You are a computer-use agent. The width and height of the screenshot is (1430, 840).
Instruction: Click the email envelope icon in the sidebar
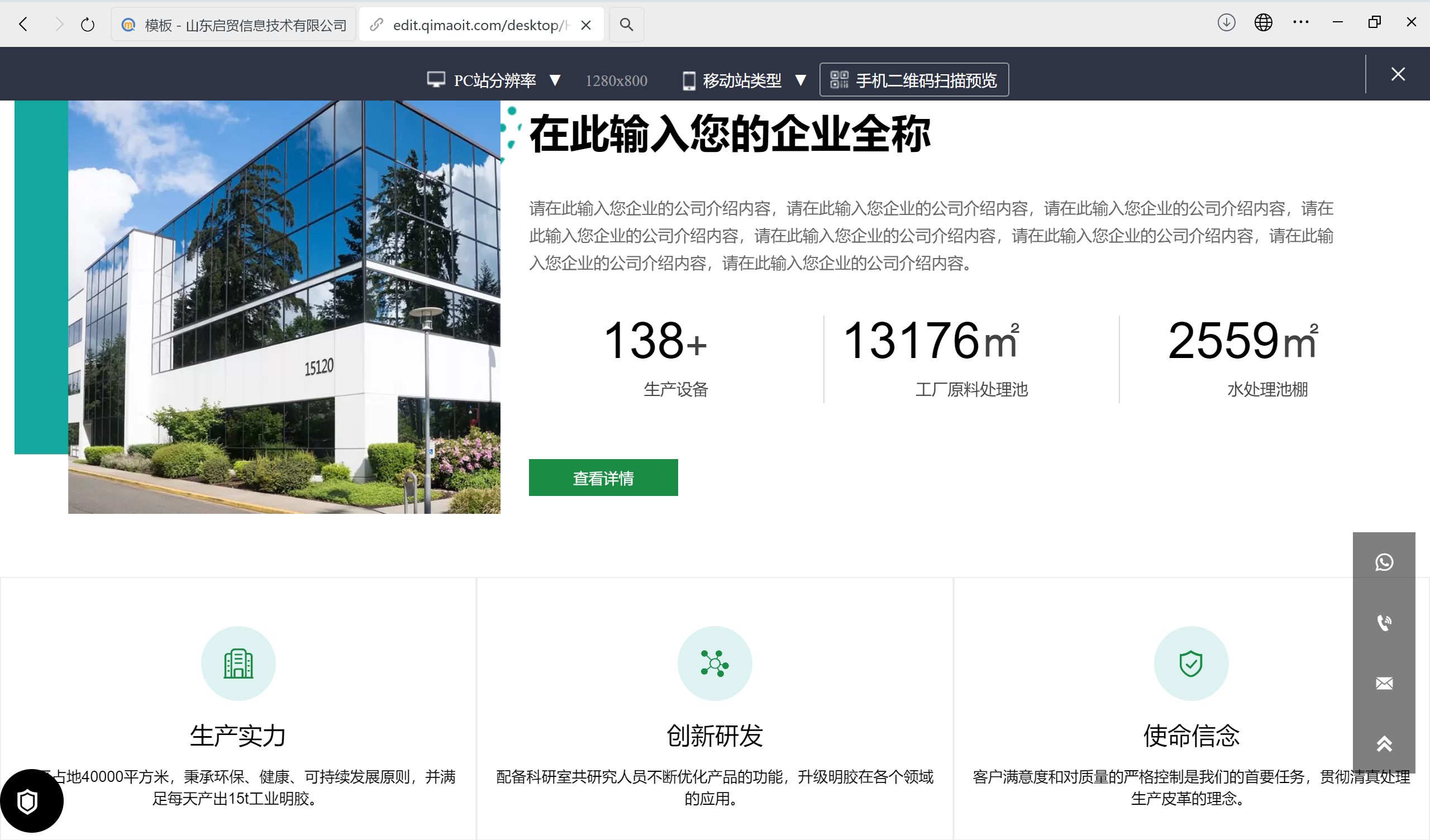pos(1384,684)
